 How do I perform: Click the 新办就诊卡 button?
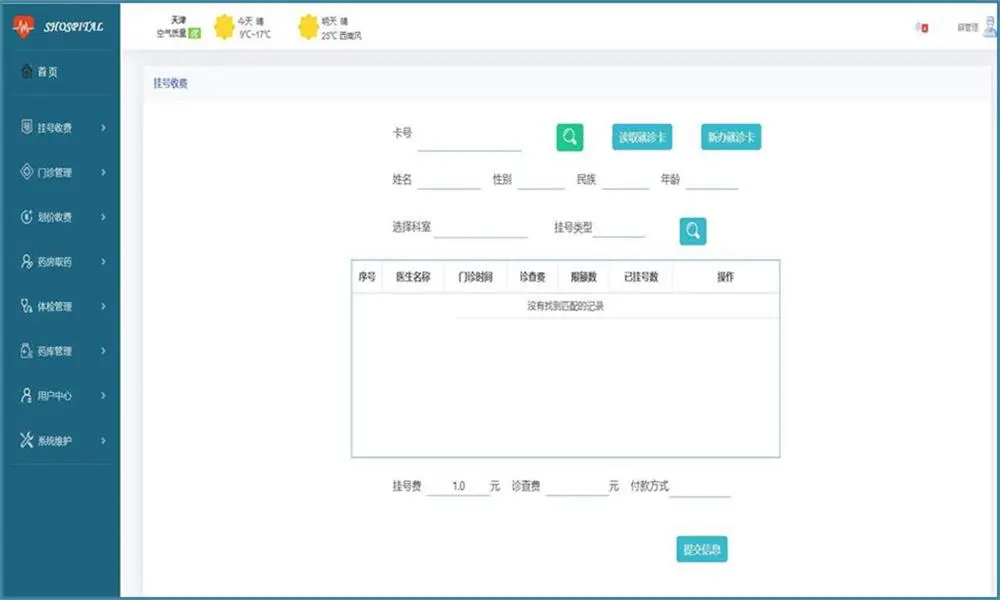coord(731,137)
